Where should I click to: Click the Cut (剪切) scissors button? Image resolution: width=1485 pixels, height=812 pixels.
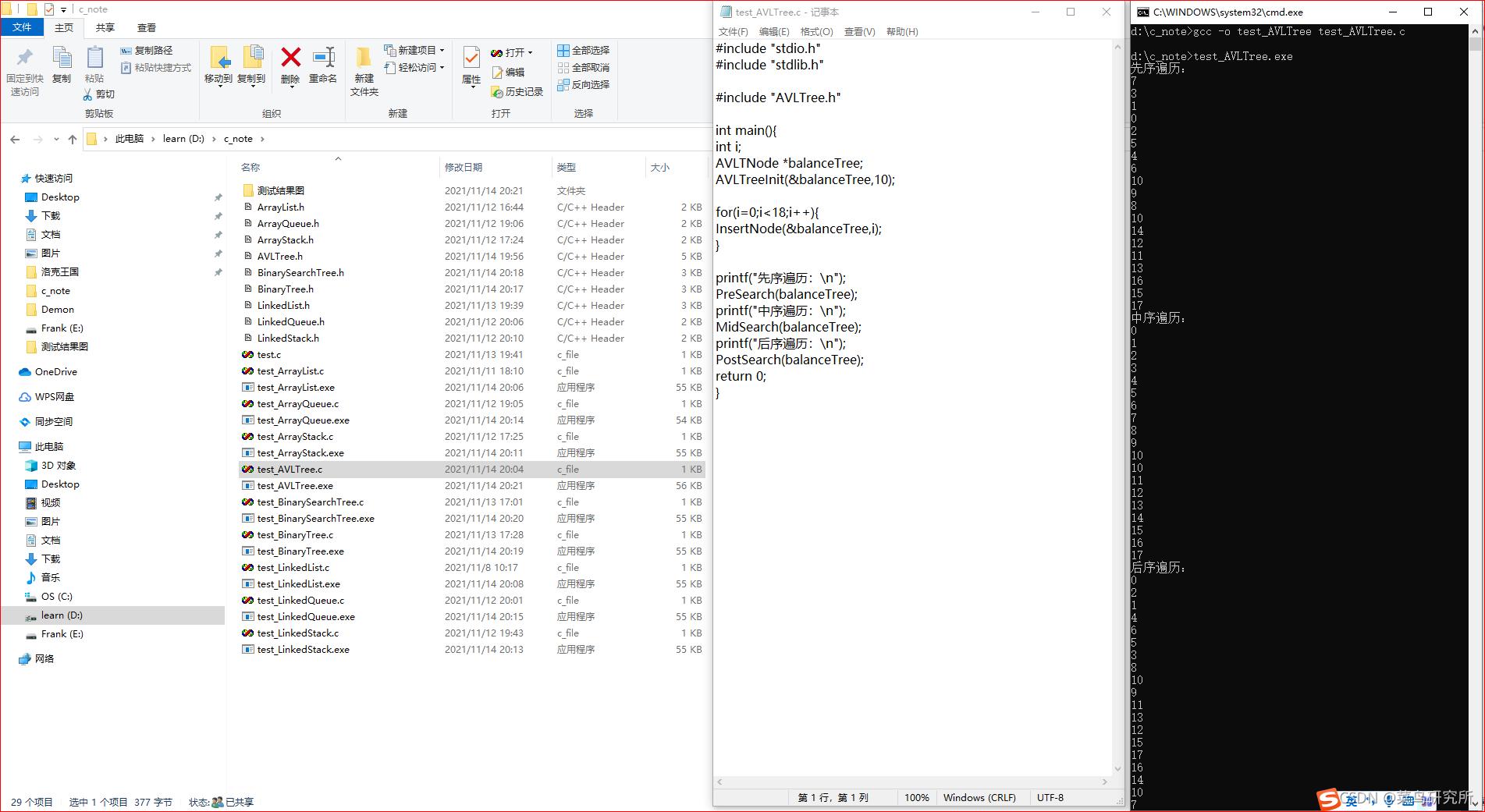(x=99, y=94)
